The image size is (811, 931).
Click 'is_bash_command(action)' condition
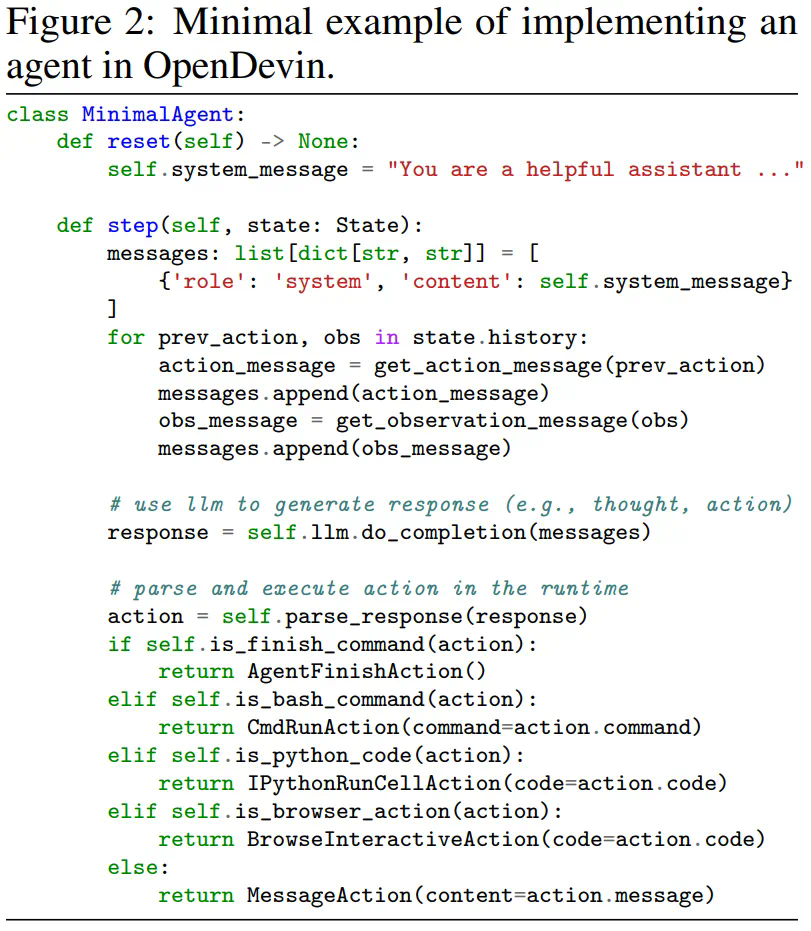pos(379,699)
